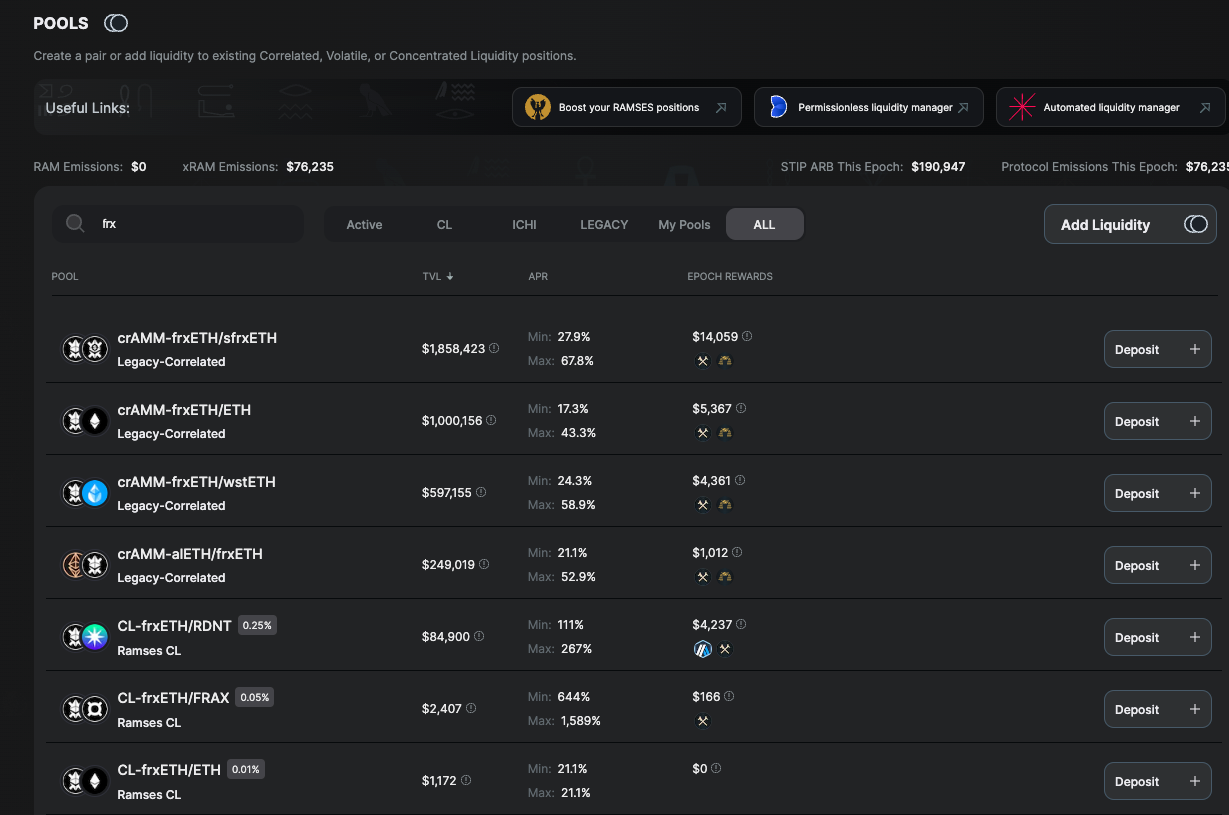Click info icon beside $0 epoch rewards

point(716,769)
